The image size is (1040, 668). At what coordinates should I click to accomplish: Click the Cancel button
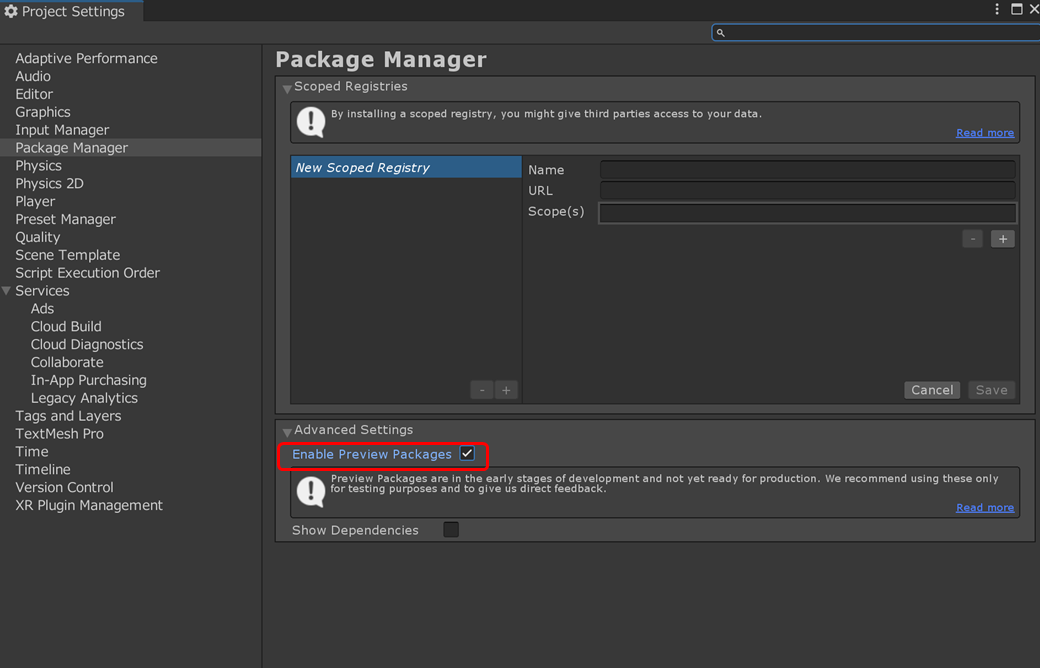point(931,389)
